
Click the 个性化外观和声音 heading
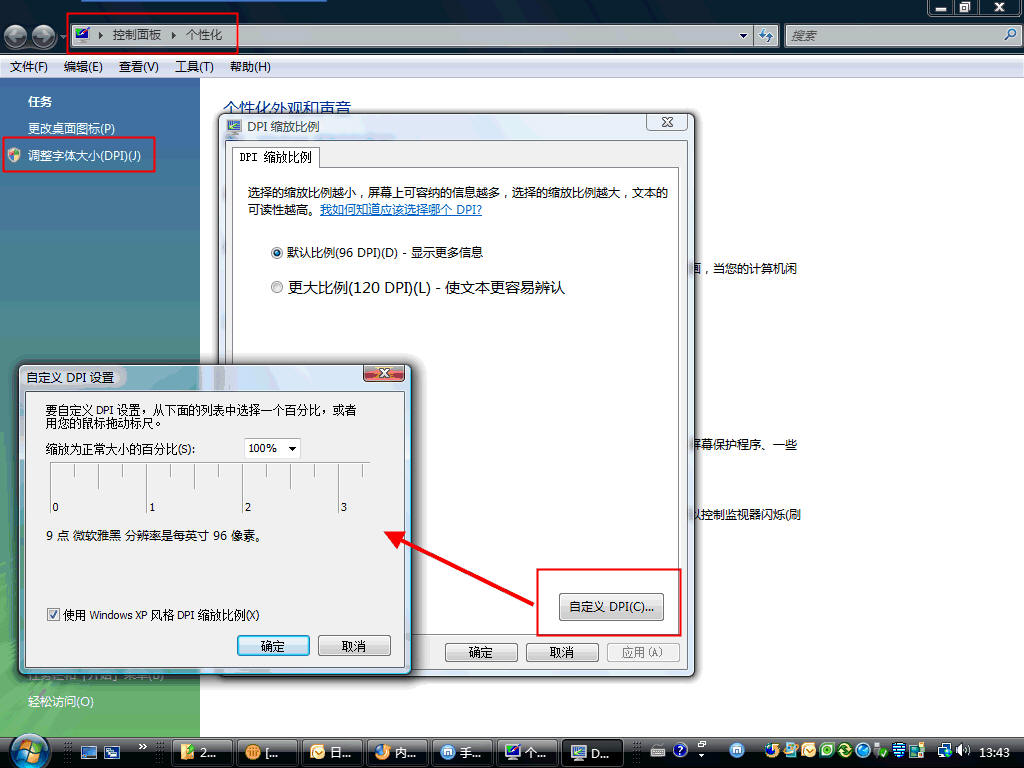tap(287, 107)
